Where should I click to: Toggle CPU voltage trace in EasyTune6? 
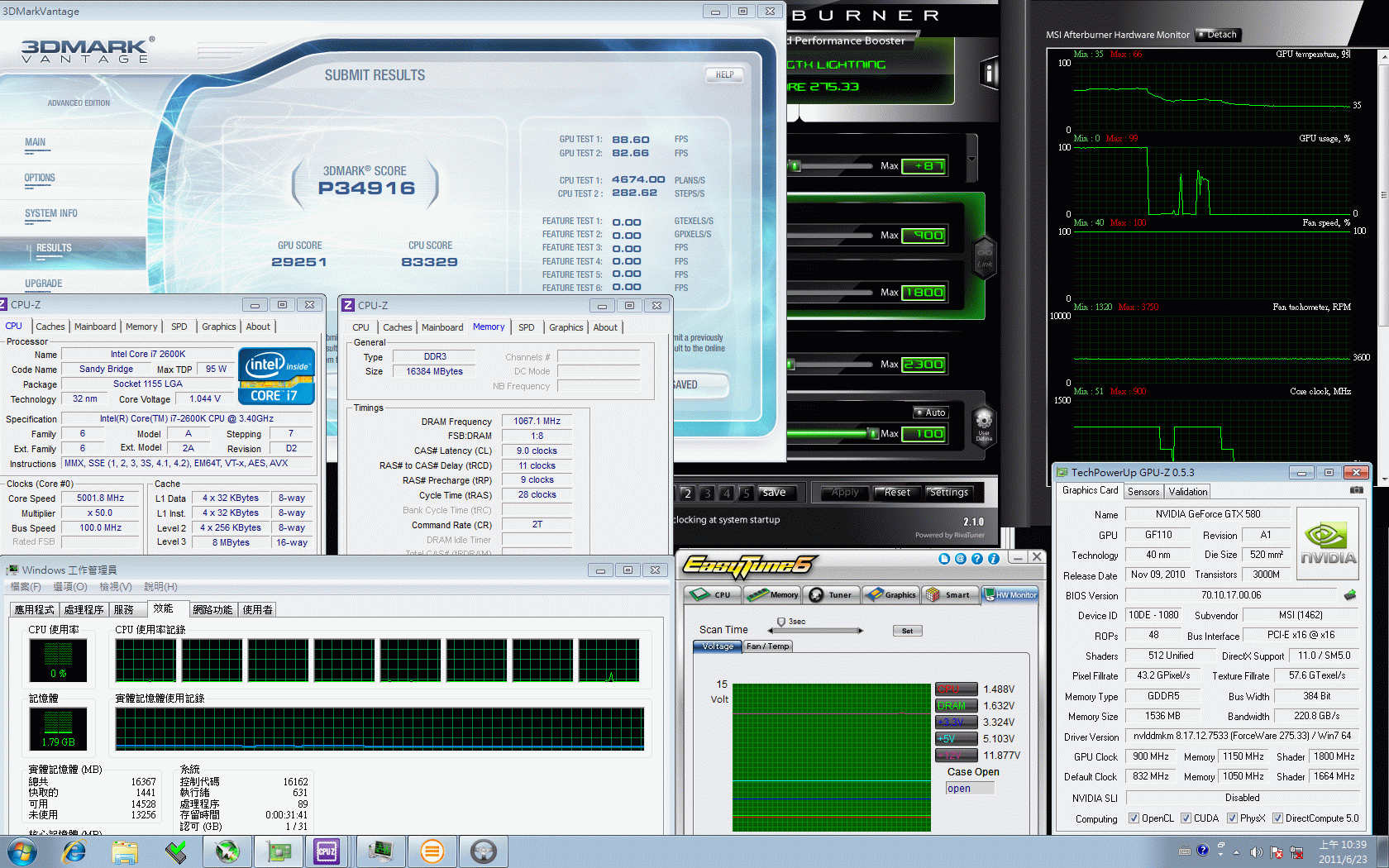(956, 689)
